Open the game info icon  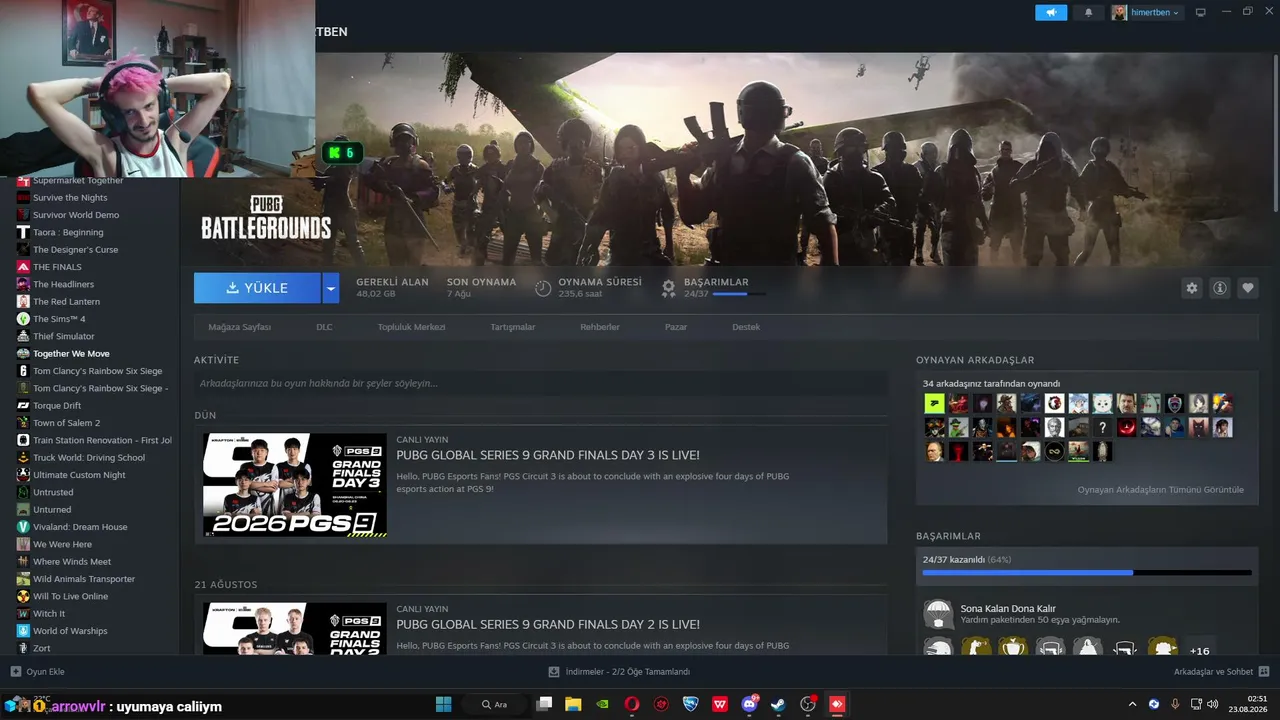point(1220,288)
